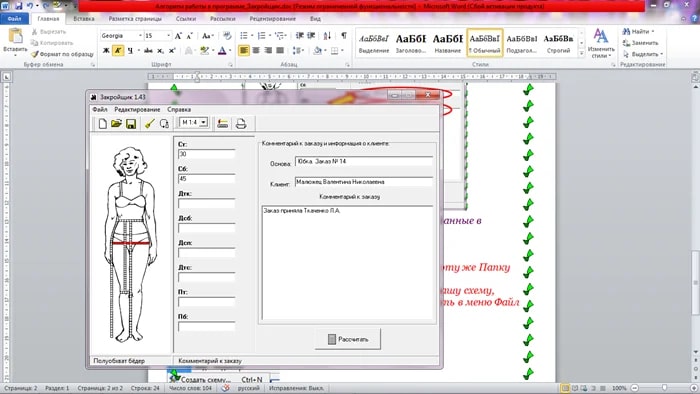Save the pattern with the floppy disk icon
This screenshot has width=700, height=394.
[131, 124]
